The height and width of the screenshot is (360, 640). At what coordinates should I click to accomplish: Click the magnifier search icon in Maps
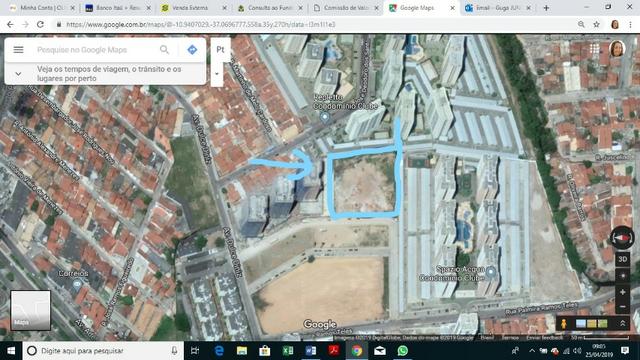pyautogui.click(x=164, y=50)
